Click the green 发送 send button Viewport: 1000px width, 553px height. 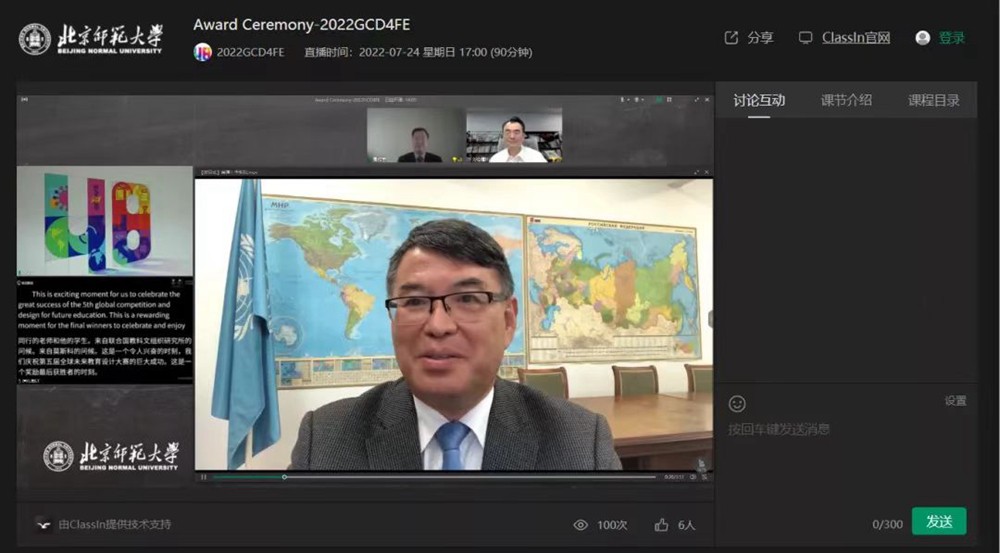939,521
